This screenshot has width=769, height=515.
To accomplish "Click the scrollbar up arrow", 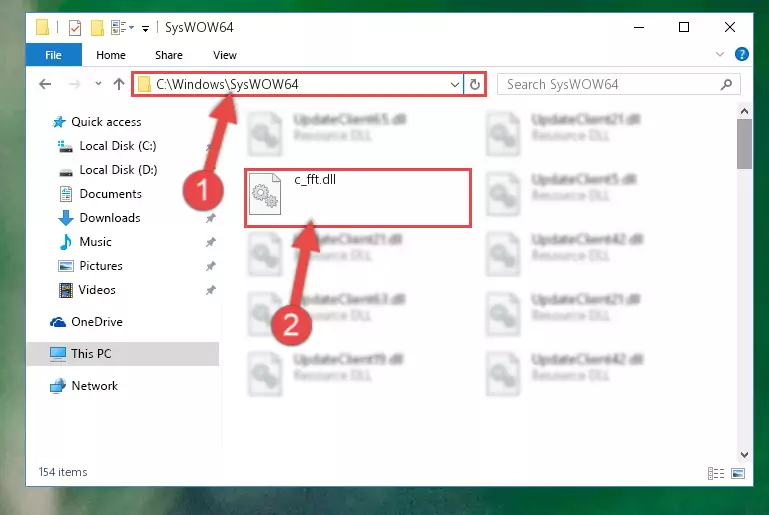I will point(744,111).
